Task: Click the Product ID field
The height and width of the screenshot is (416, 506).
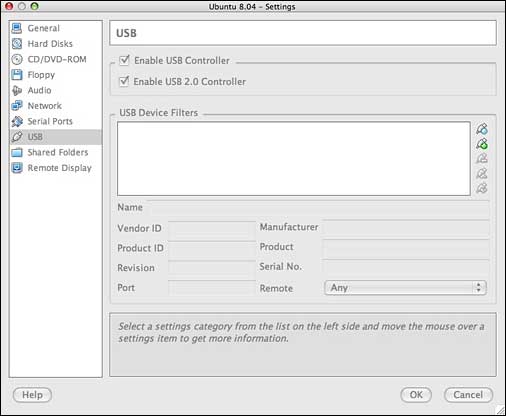Action: tap(212, 248)
